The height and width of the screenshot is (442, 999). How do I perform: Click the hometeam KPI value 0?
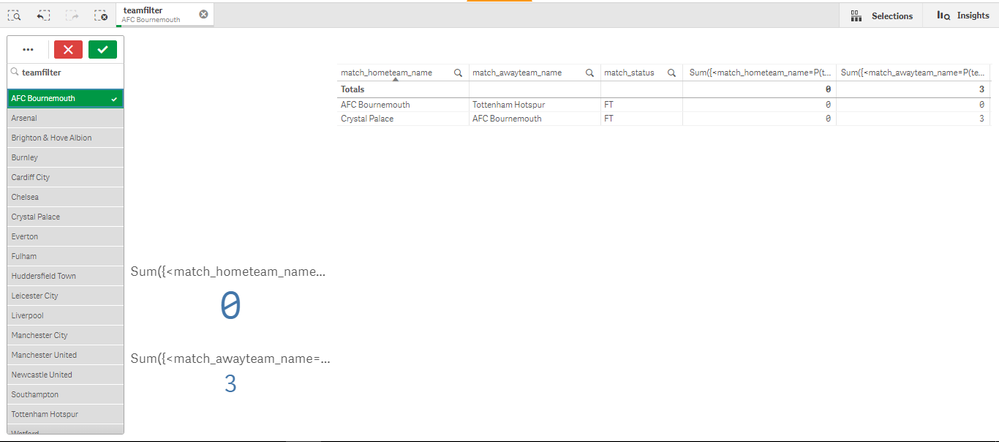(231, 306)
